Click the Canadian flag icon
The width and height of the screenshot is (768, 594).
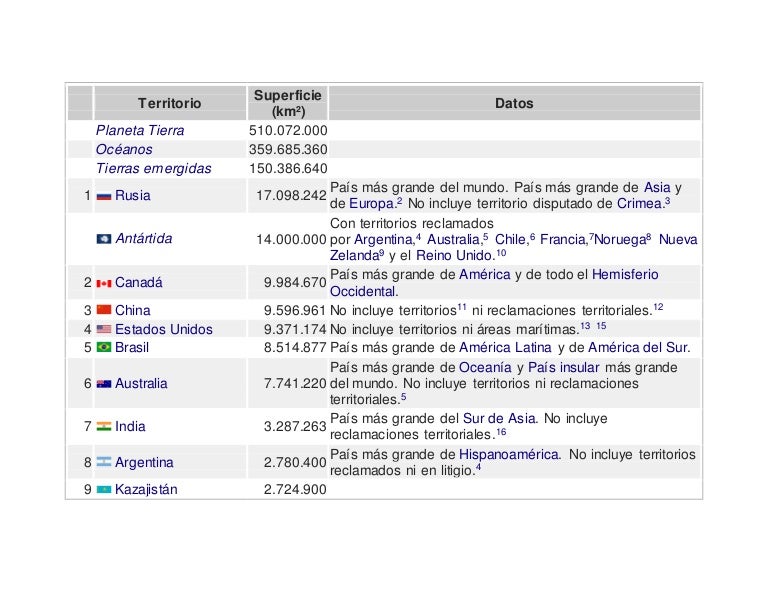tap(104, 283)
